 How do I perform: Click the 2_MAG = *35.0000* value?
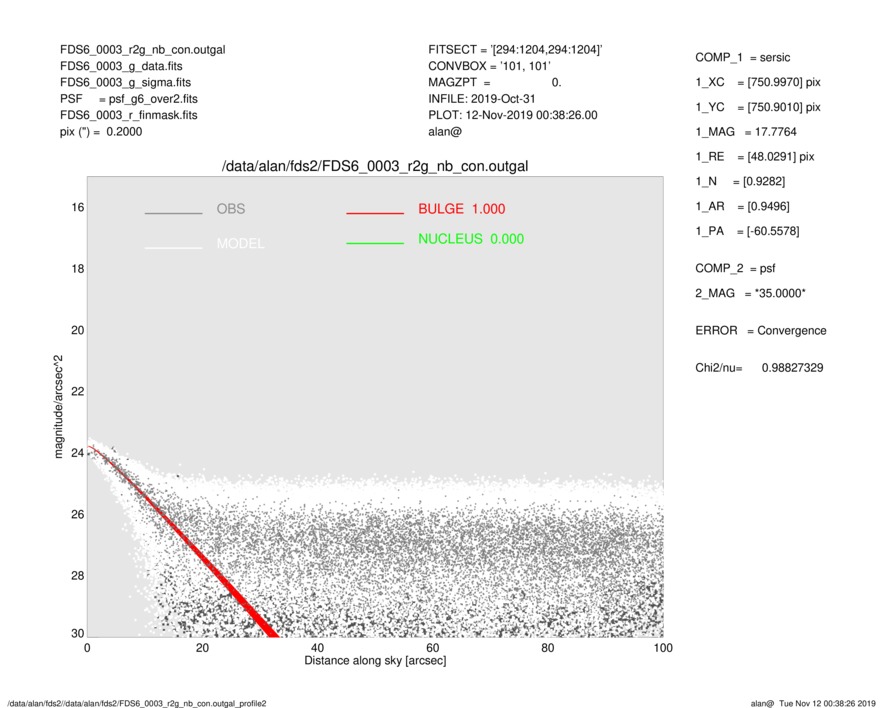[x=750, y=294]
